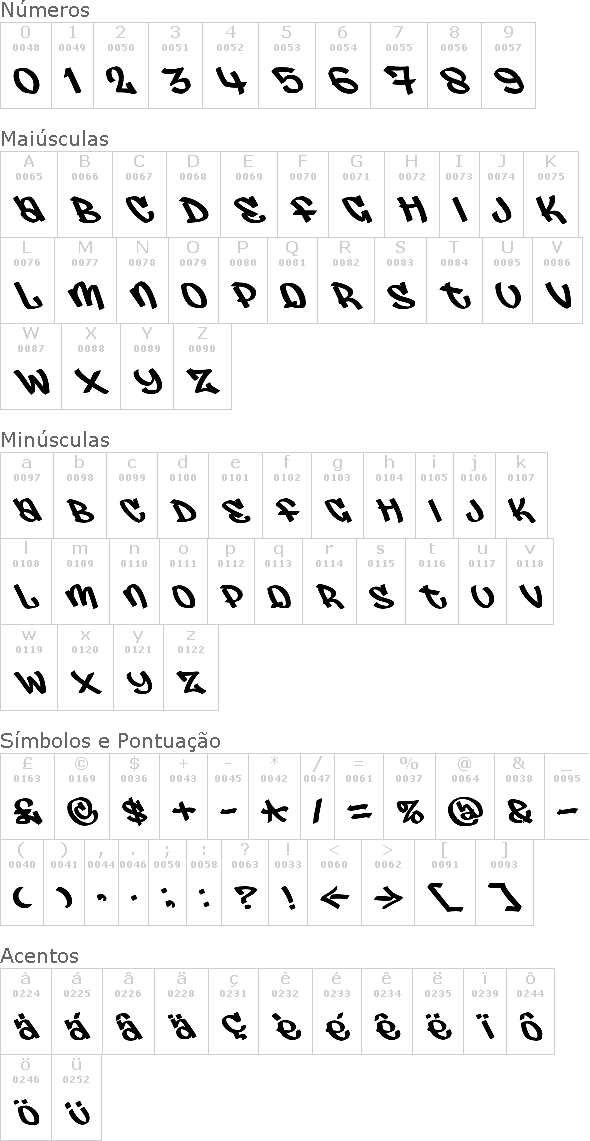Click the Símbolos e Pontuação heading
The width and height of the screenshot is (590, 1141).
[110, 741]
